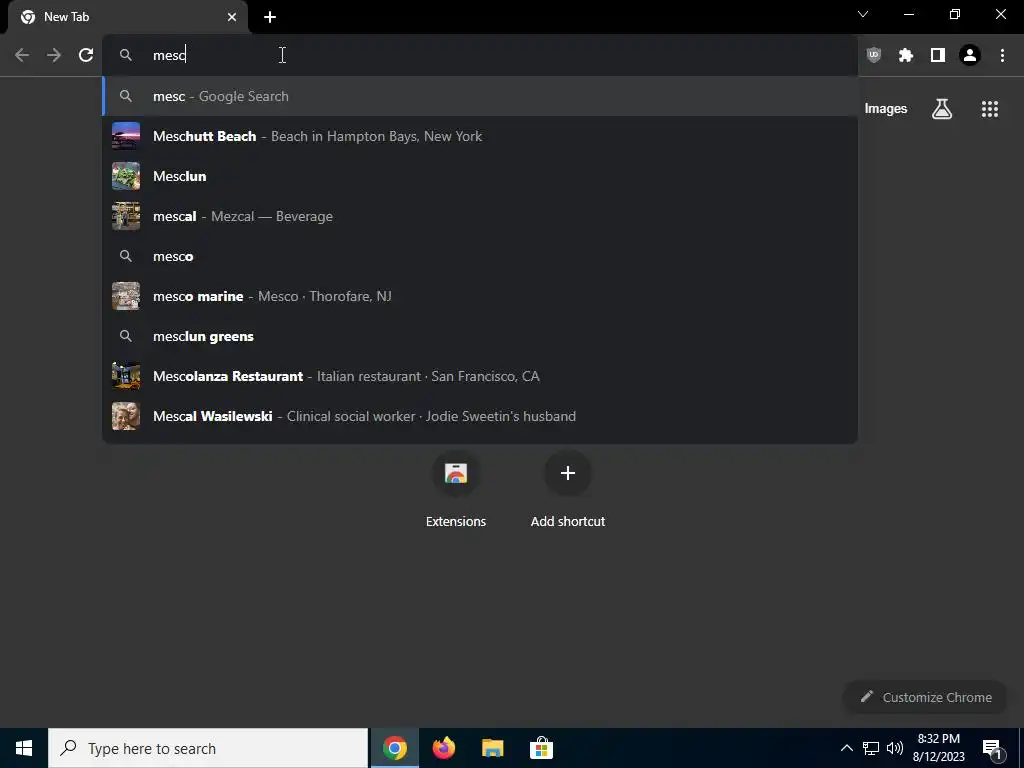The height and width of the screenshot is (768, 1024).
Task: Open the uBlock Origin extension icon
Action: click(874, 55)
